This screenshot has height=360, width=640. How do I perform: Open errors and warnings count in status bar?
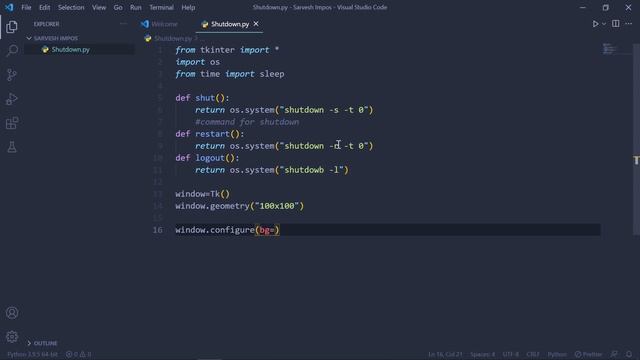click(79, 354)
